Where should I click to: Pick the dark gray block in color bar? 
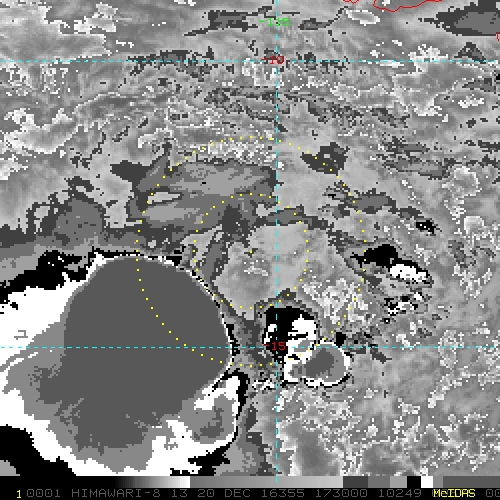pyautogui.click(x=355, y=482)
